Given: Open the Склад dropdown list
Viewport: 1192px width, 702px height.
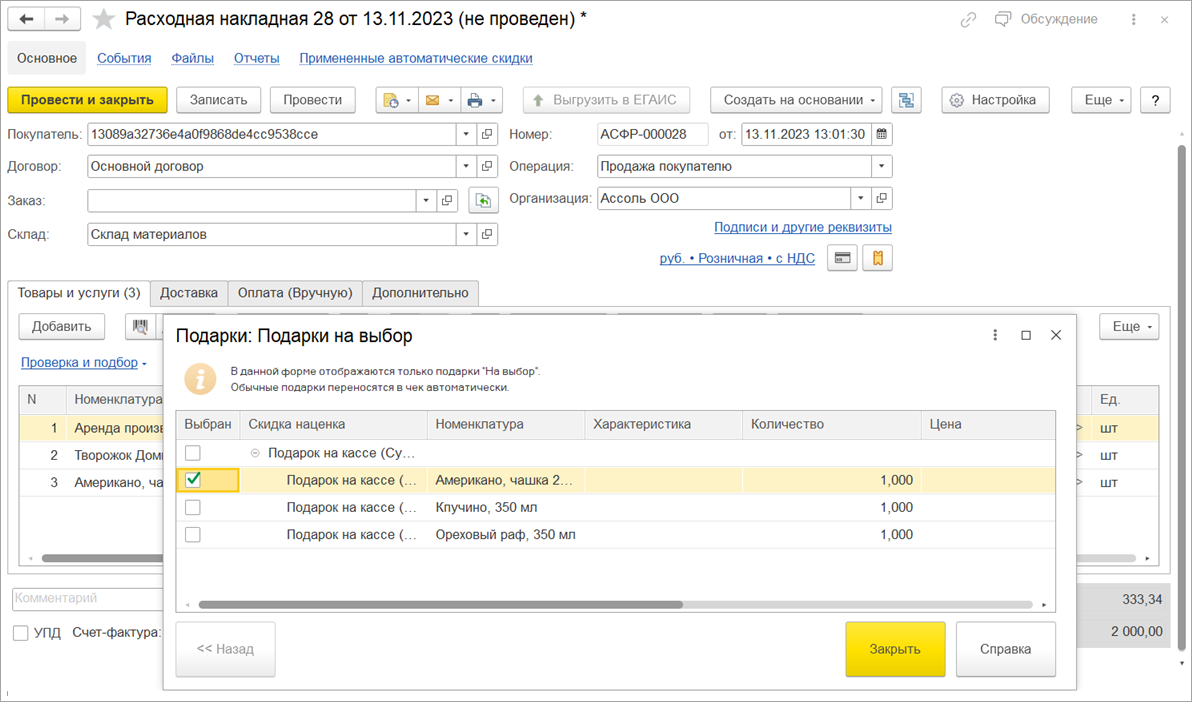Looking at the screenshot, I should (x=466, y=235).
